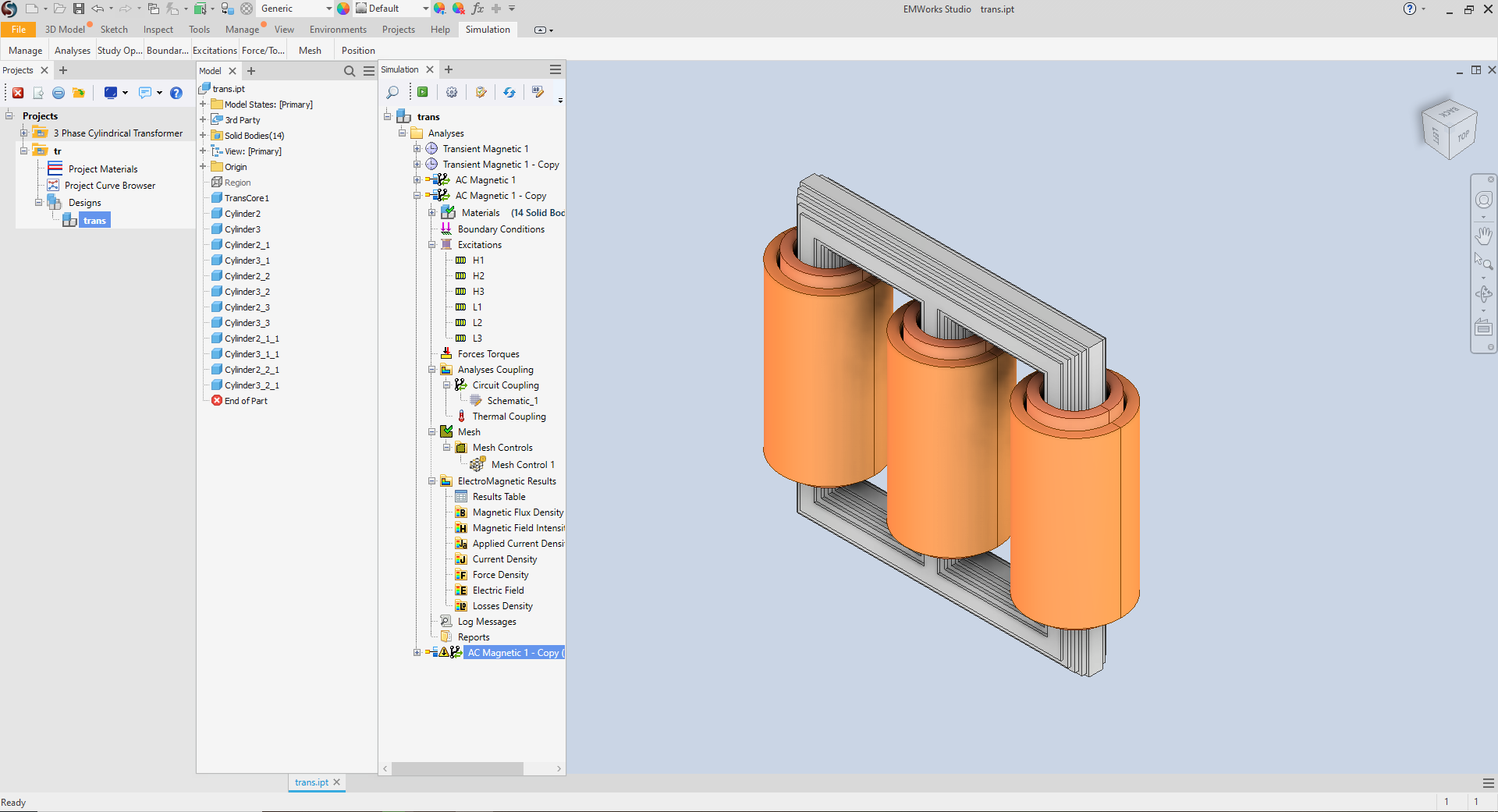Click the green Run play icon
This screenshot has height=812, width=1498.
pos(423,92)
